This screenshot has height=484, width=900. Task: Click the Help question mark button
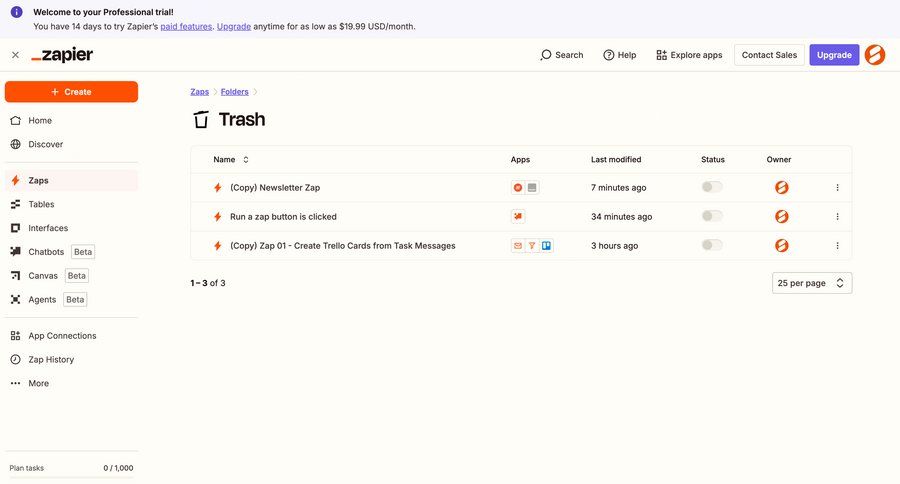(619, 55)
